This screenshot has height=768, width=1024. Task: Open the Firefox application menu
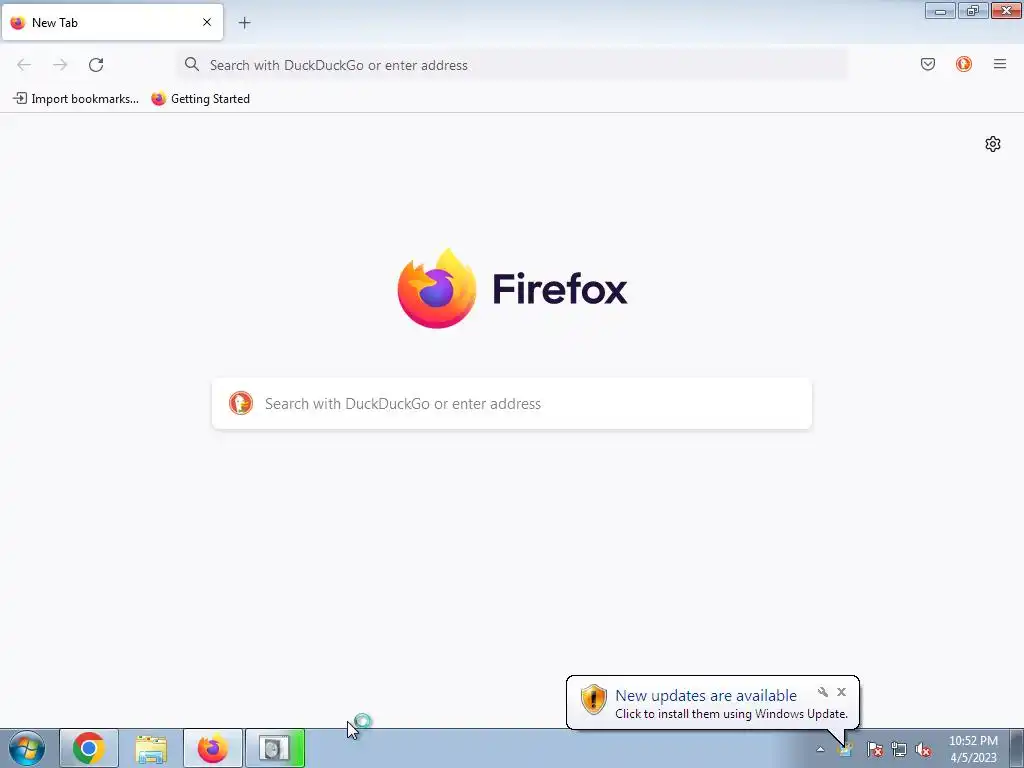click(x=1000, y=64)
